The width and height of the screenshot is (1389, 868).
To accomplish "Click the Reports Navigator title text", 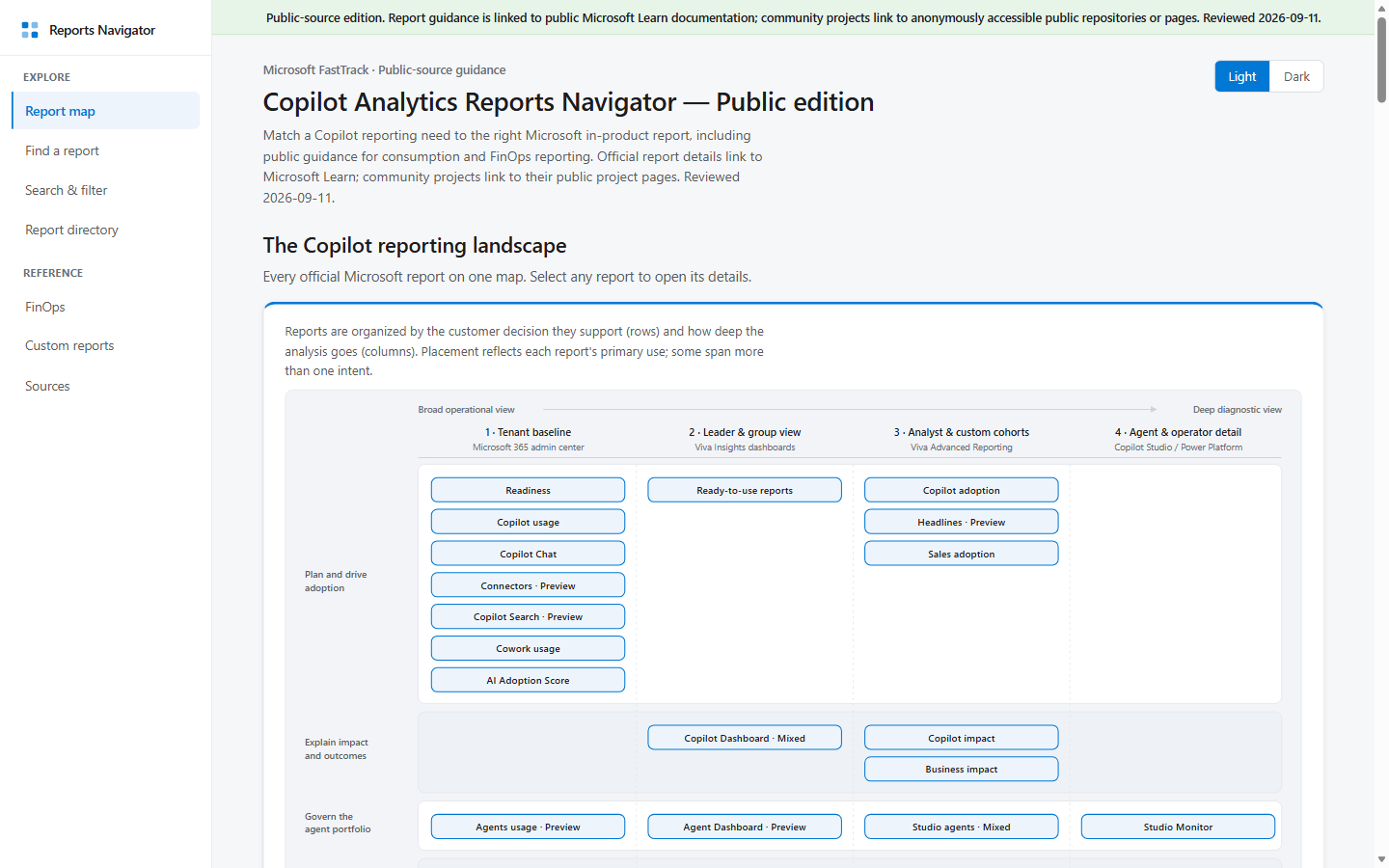I will 102,30.
